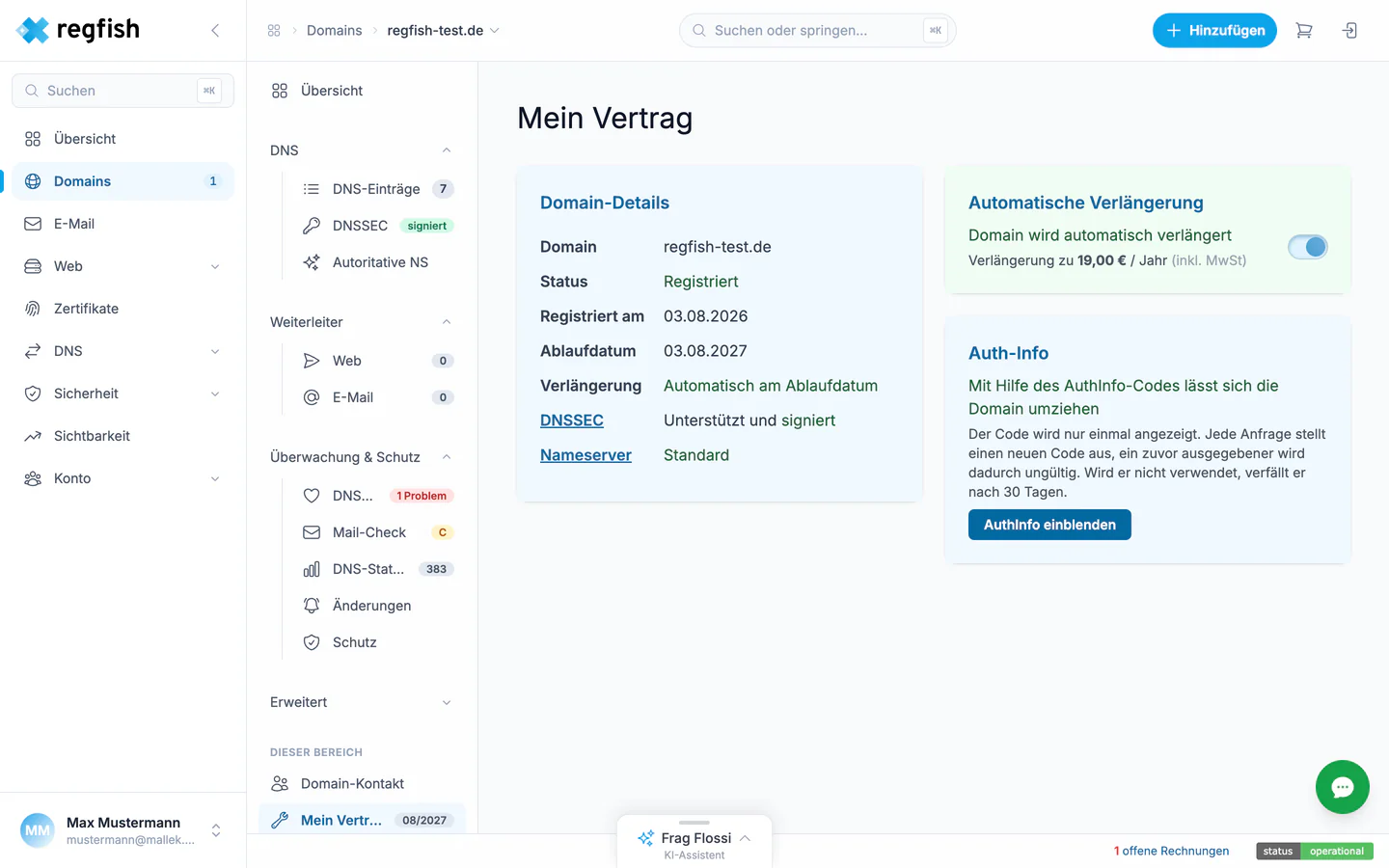Open the offene Rechnungen link
The height and width of the screenshot is (868, 1389).
[x=1172, y=851]
